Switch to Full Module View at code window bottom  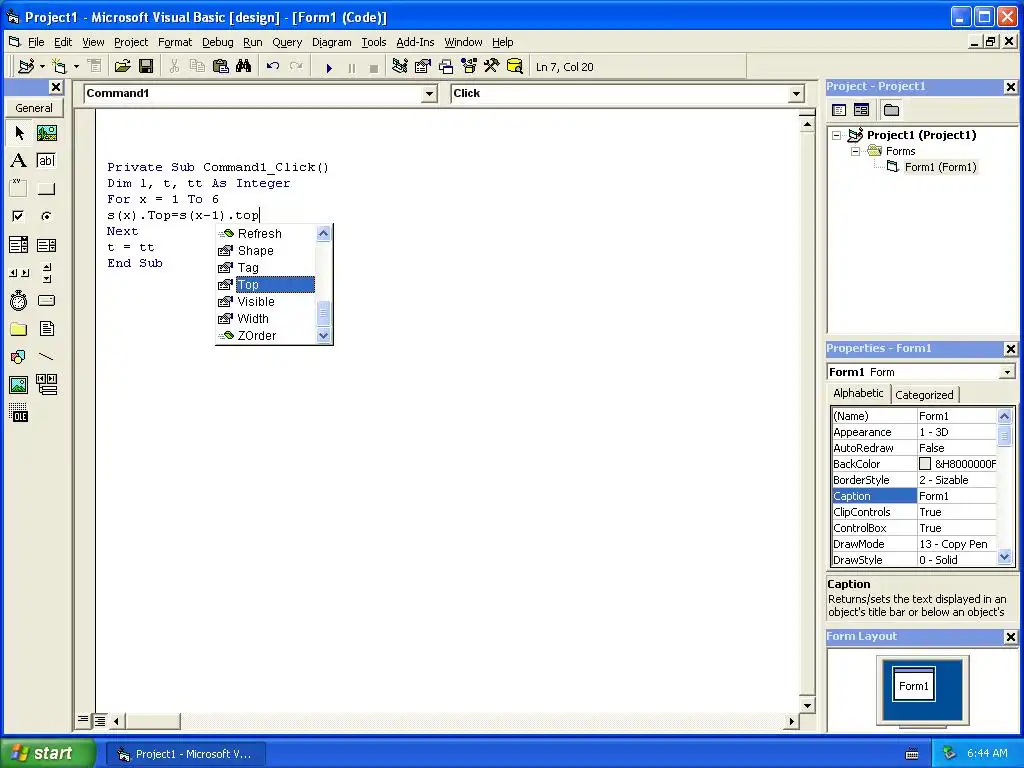[99, 720]
